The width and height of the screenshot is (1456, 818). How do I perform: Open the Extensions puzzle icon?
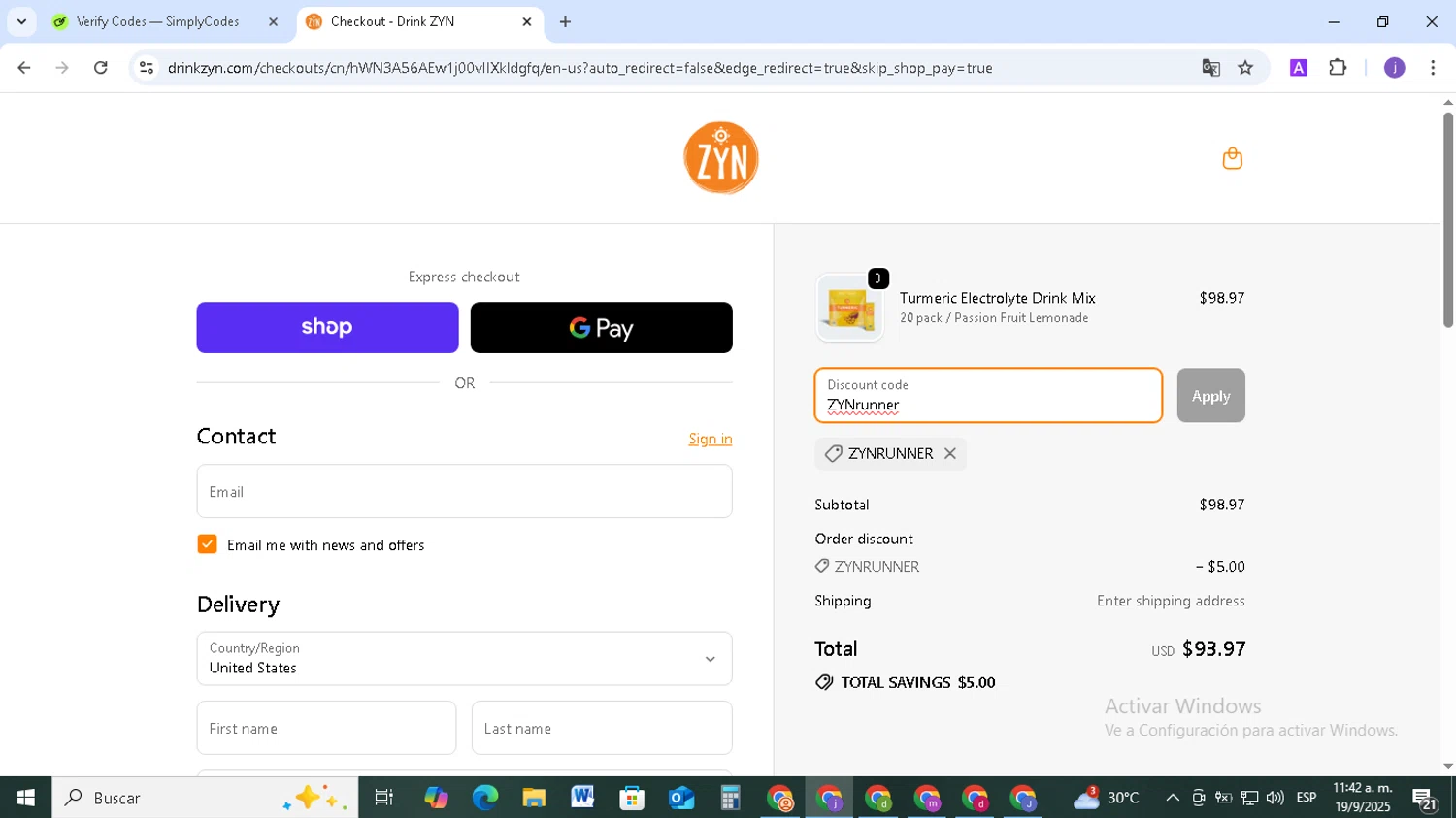point(1338,68)
